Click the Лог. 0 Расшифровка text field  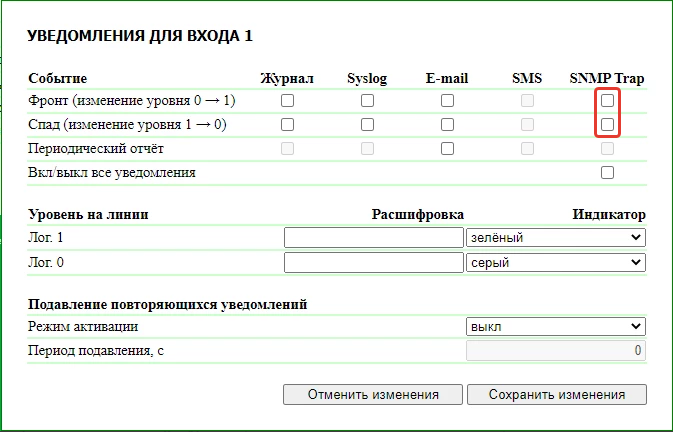[373, 262]
